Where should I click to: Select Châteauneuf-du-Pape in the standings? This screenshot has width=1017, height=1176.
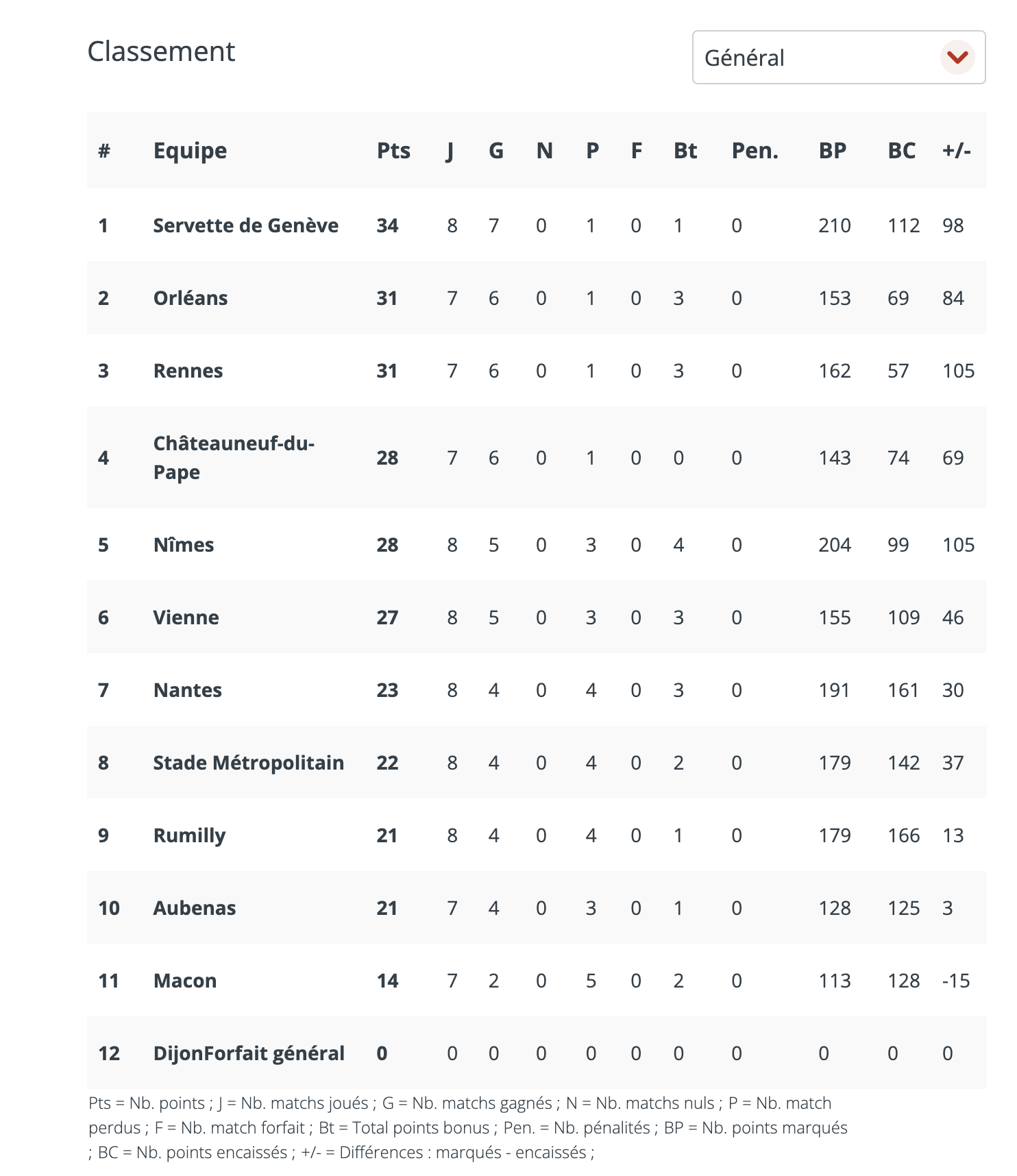(234, 457)
